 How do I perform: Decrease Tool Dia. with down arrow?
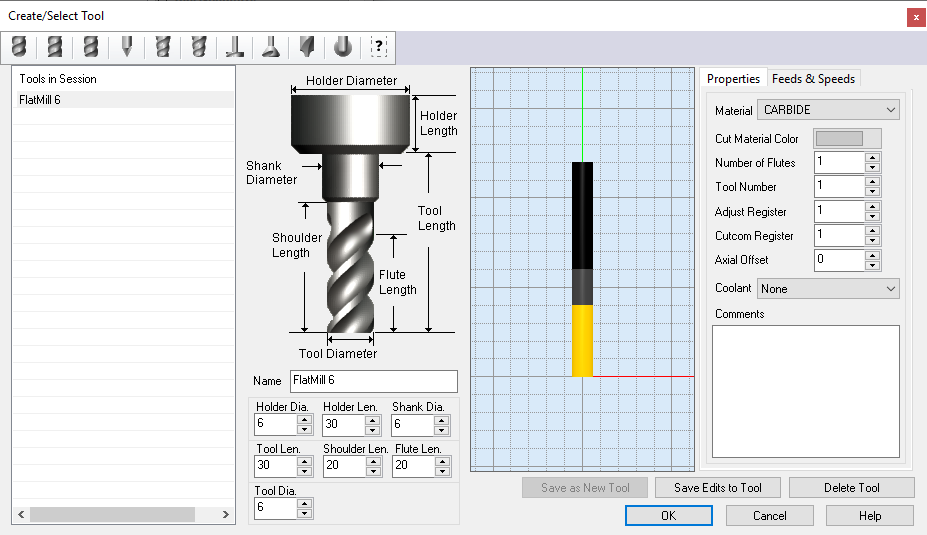(x=304, y=513)
